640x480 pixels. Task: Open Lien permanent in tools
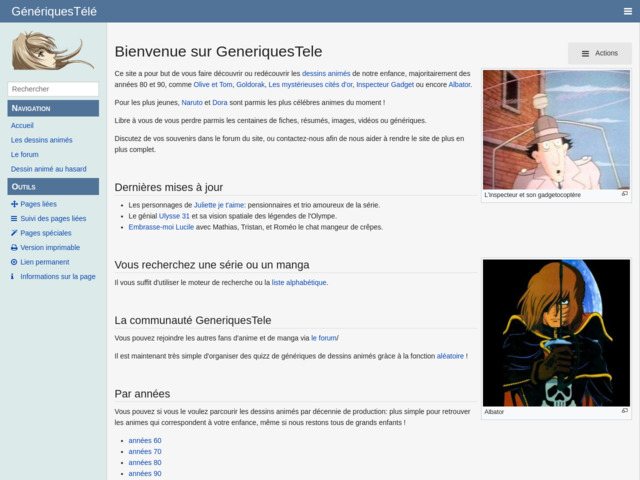(44, 262)
